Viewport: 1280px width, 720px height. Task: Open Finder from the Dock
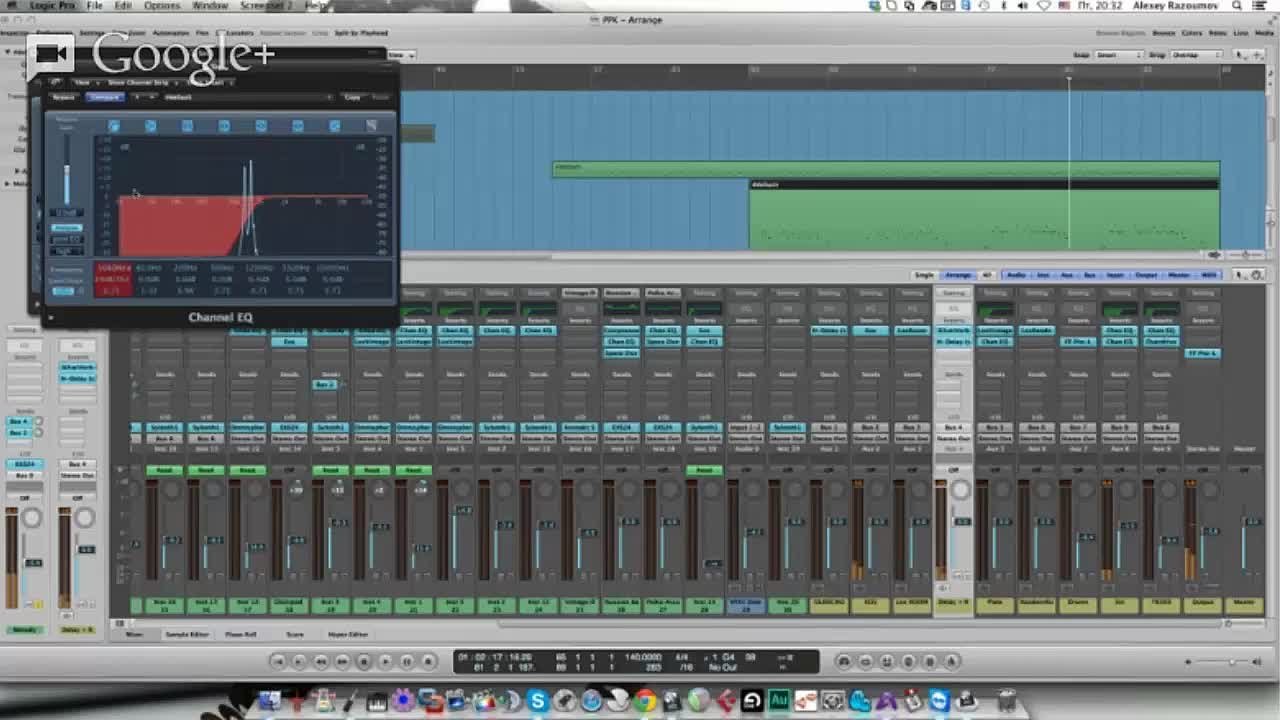pos(270,700)
